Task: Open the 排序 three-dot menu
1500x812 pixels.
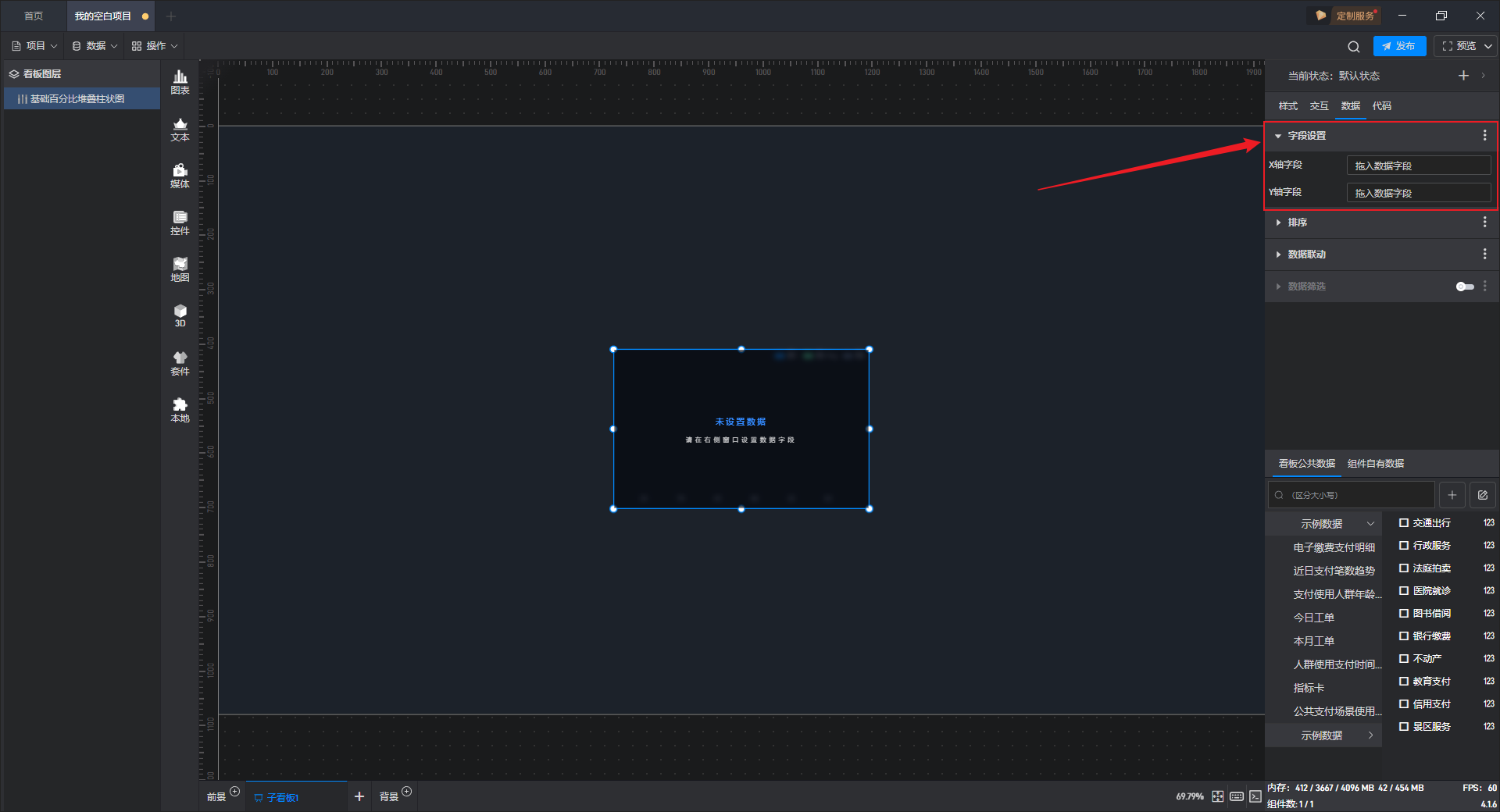Action: (1484, 223)
